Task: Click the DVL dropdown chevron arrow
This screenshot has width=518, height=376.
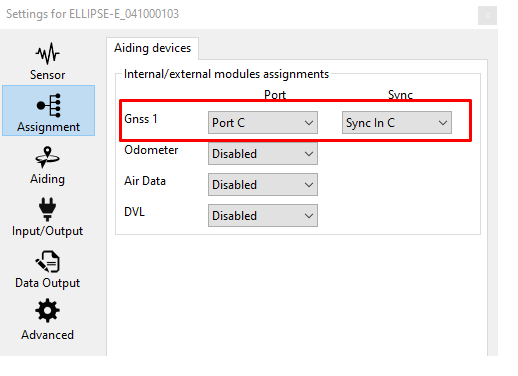Action: [309, 216]
